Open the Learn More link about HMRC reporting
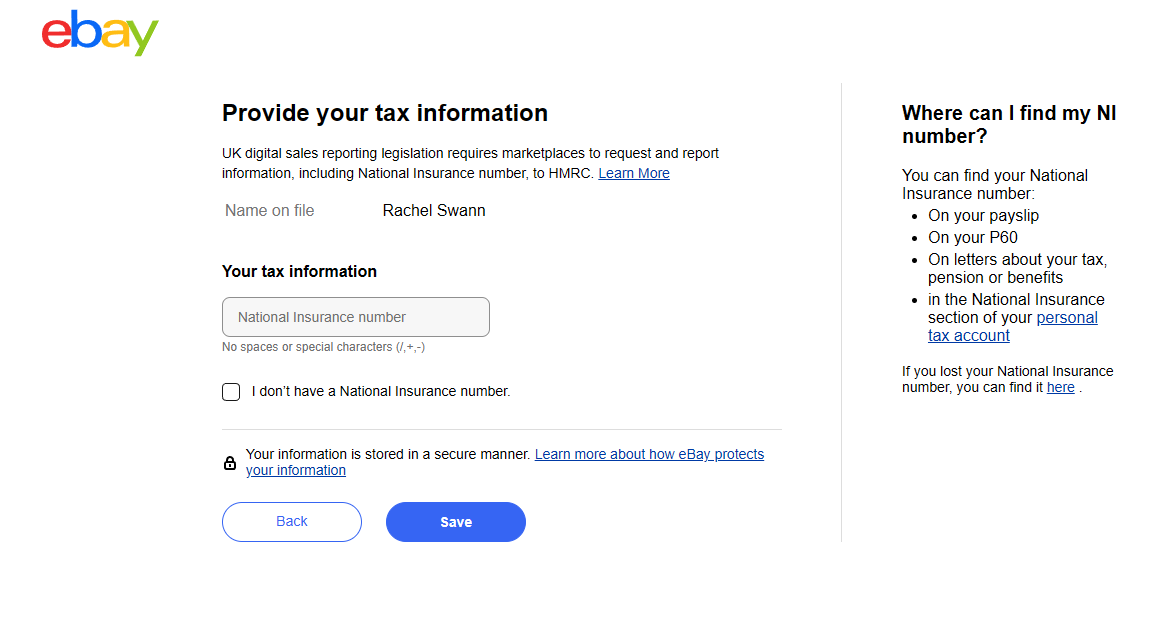This screenshot has width=1173, height=642. 634,173
